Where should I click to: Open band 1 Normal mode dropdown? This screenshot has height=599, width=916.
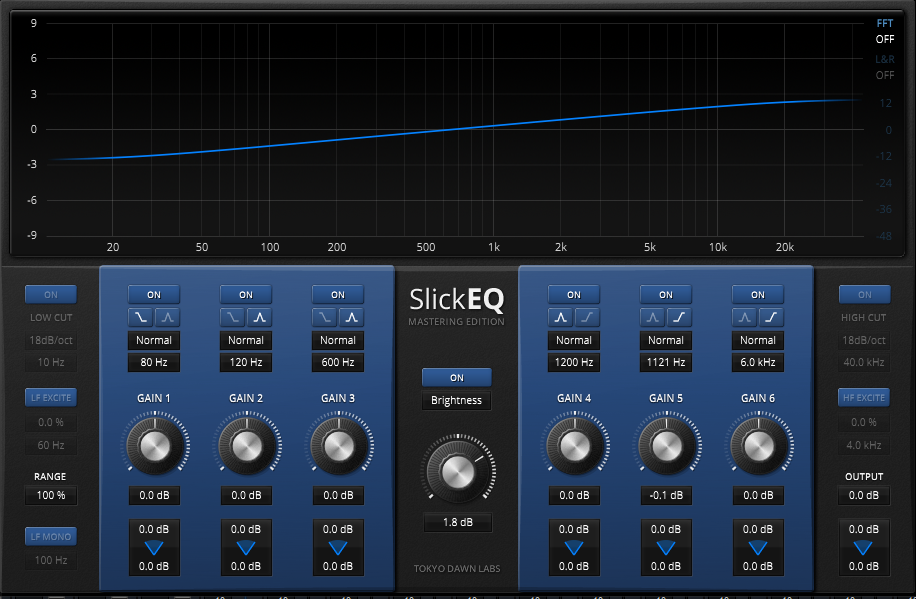coord(154,340)
